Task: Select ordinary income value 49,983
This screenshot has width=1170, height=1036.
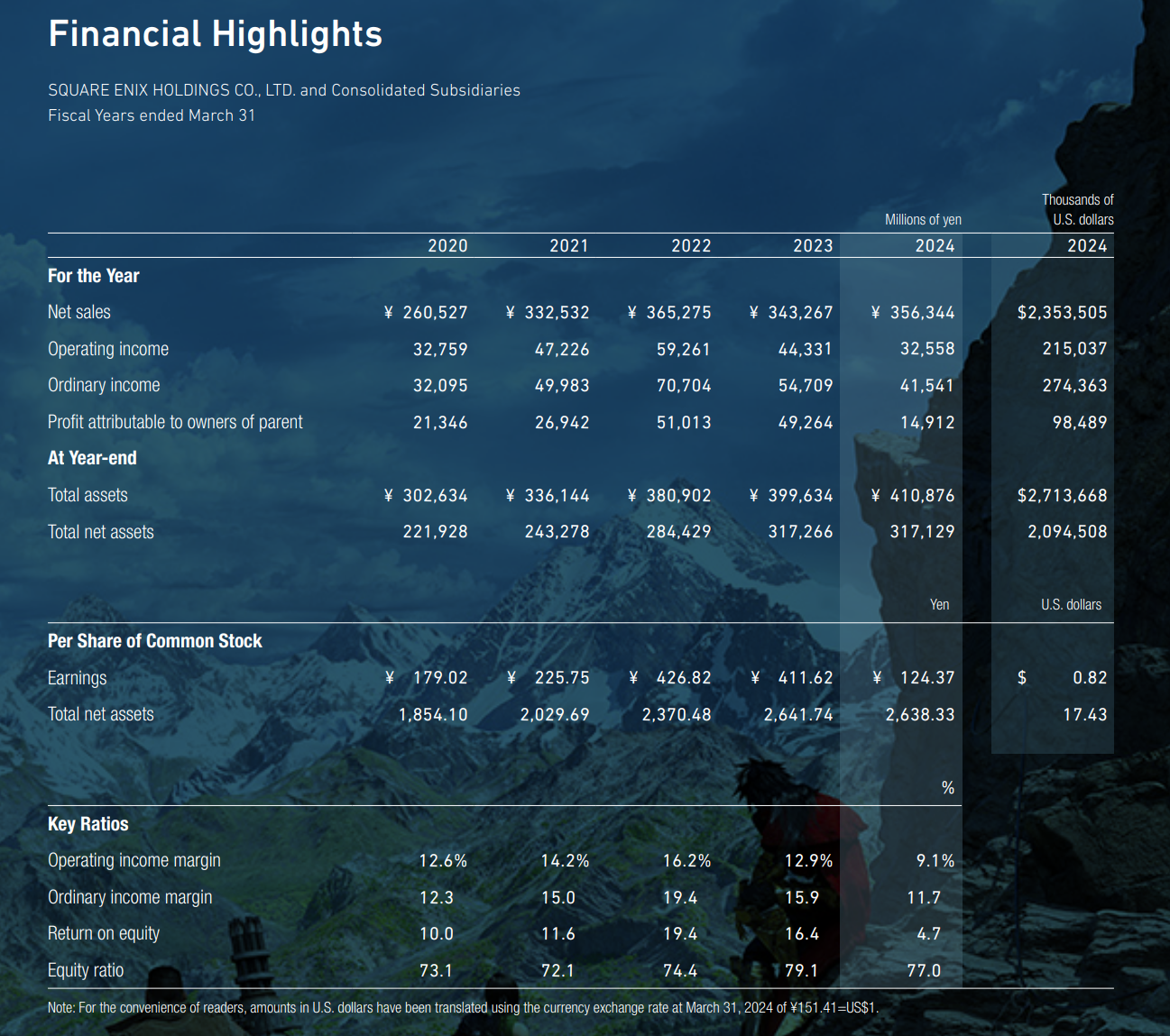Action: click(562, 385)
